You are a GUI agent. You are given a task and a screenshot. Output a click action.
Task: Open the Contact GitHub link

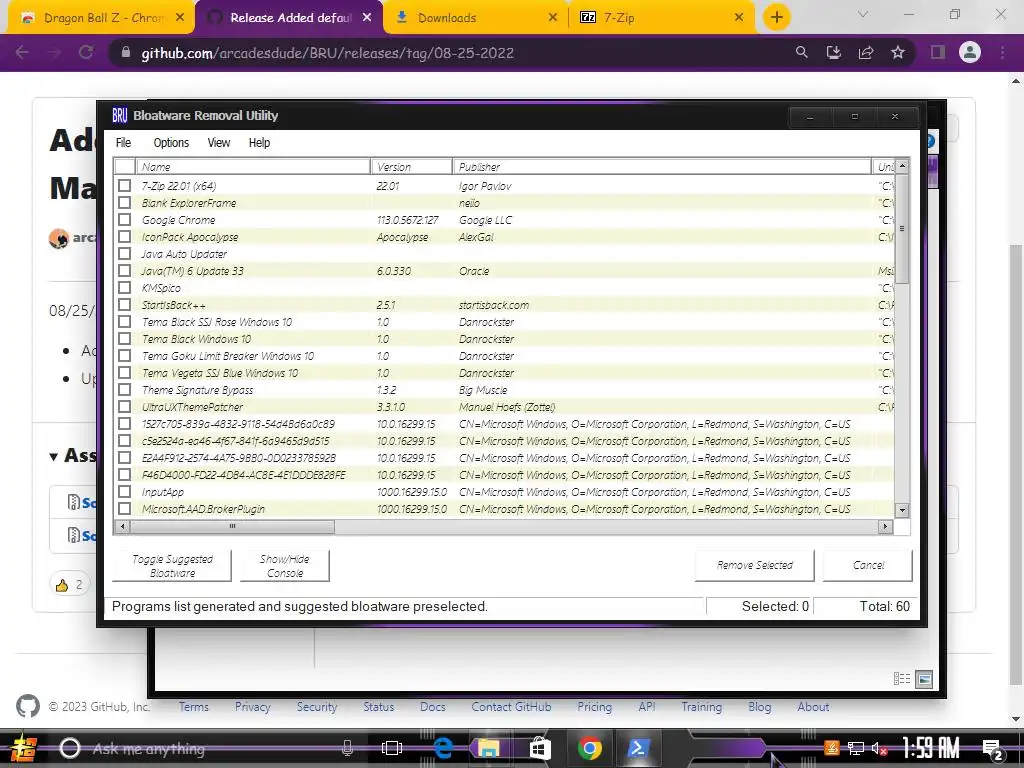pos(511,707)
